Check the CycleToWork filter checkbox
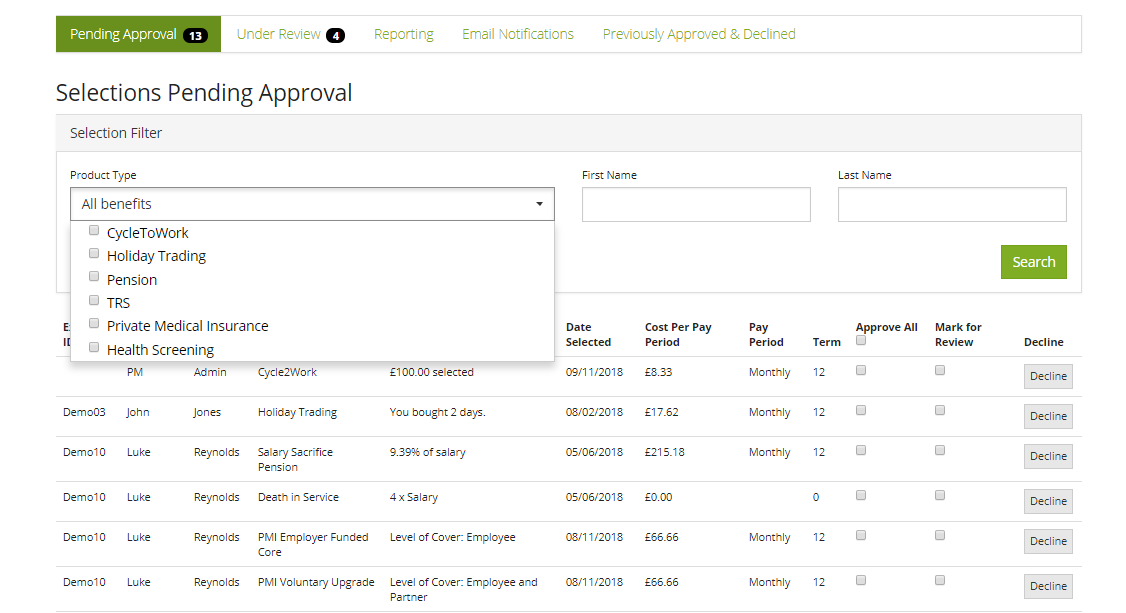The image size is (1126, 613). point(93,229)
